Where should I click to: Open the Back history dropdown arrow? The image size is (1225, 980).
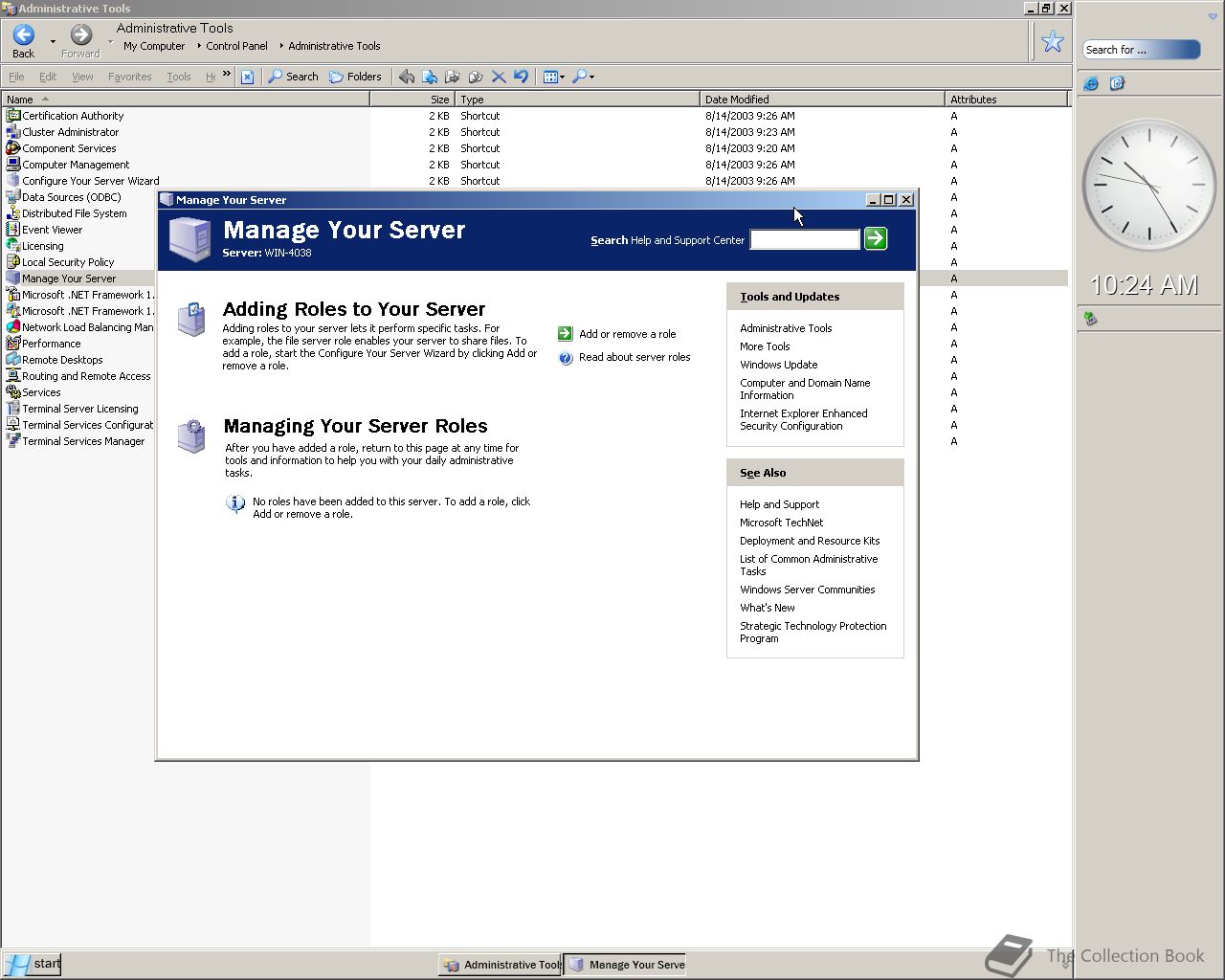click(x=53, y=42)
